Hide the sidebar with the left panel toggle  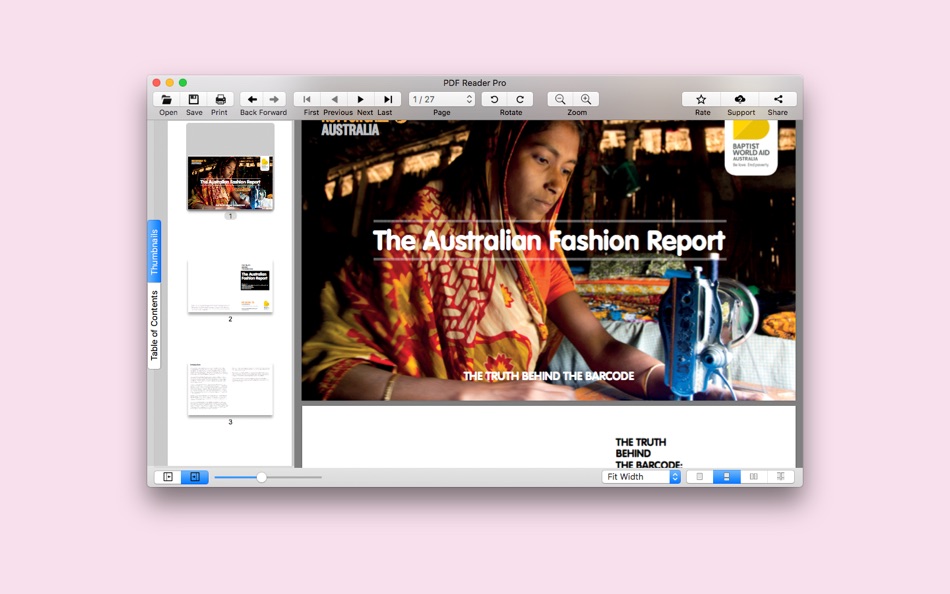click(168, 477)
